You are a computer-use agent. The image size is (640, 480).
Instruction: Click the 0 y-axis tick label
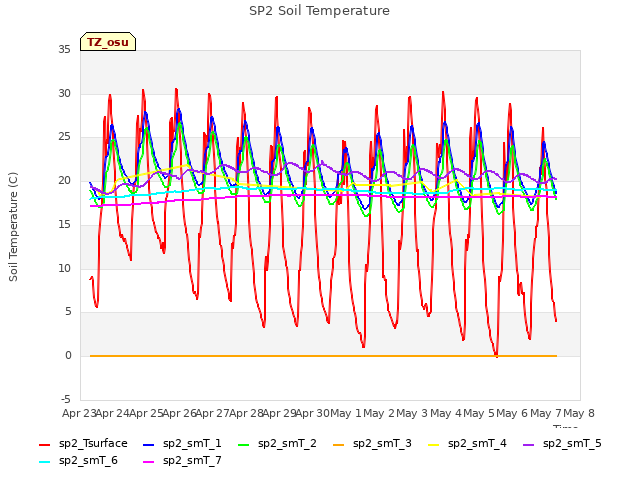click(68, 356)
